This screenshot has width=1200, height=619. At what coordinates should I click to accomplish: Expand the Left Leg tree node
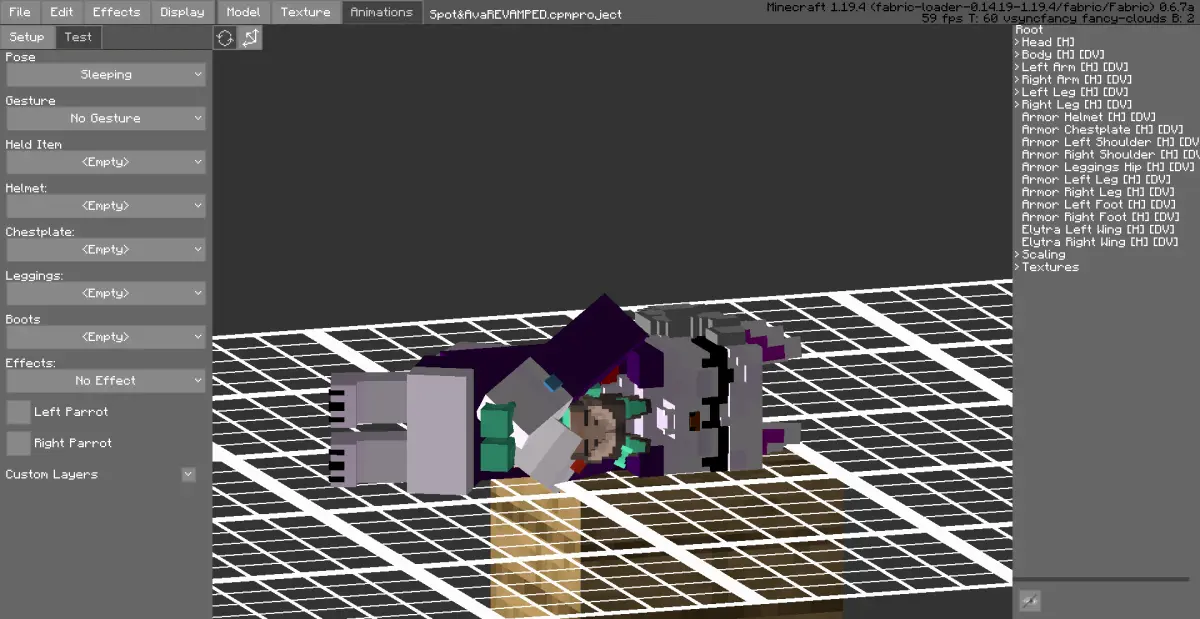point(1017,92)
